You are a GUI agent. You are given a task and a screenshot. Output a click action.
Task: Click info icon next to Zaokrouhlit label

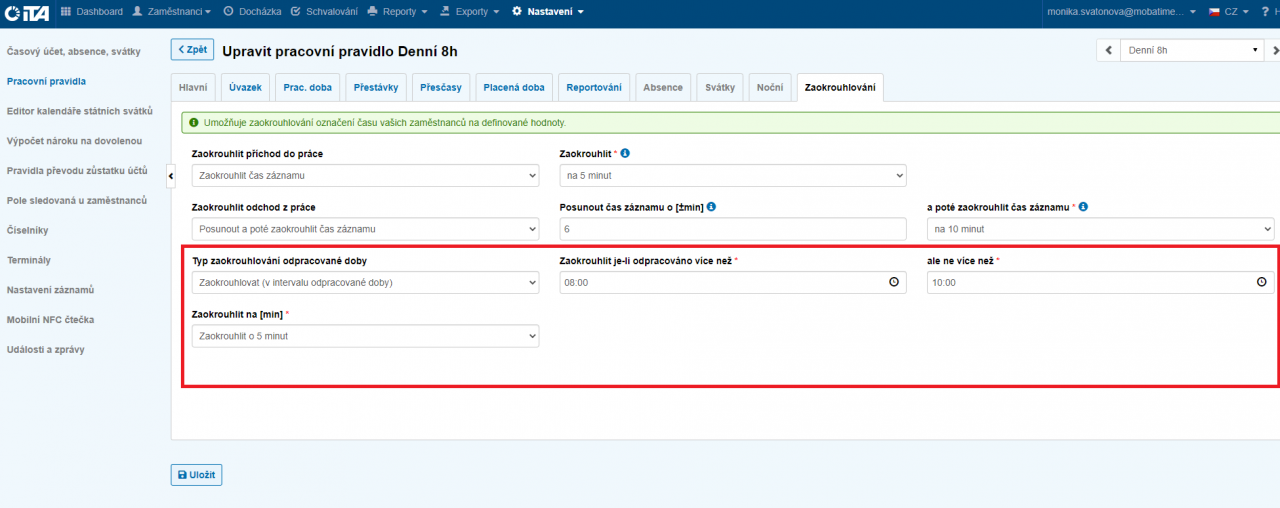pos(625,153)
